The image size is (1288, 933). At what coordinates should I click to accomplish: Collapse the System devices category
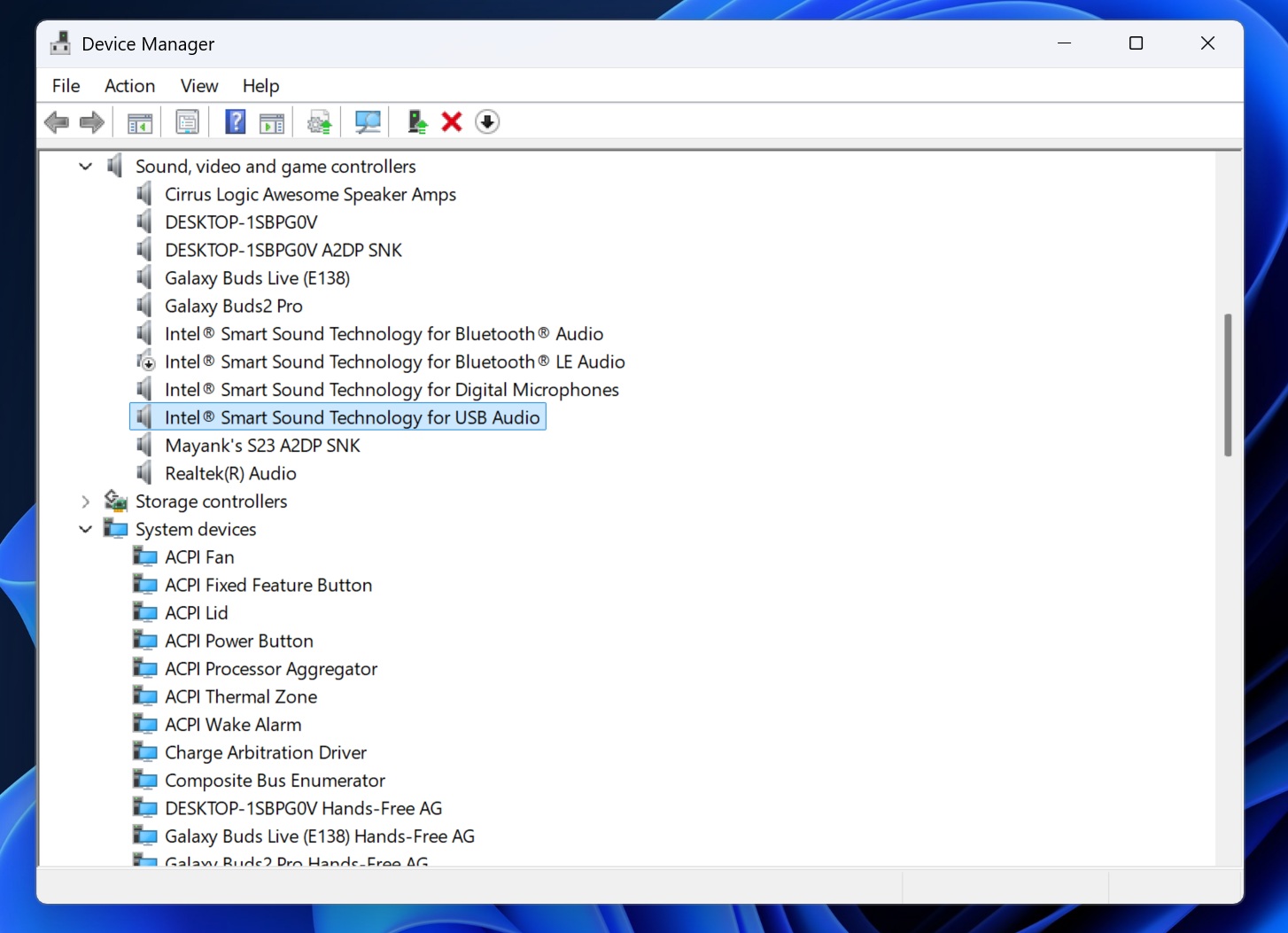86,530
